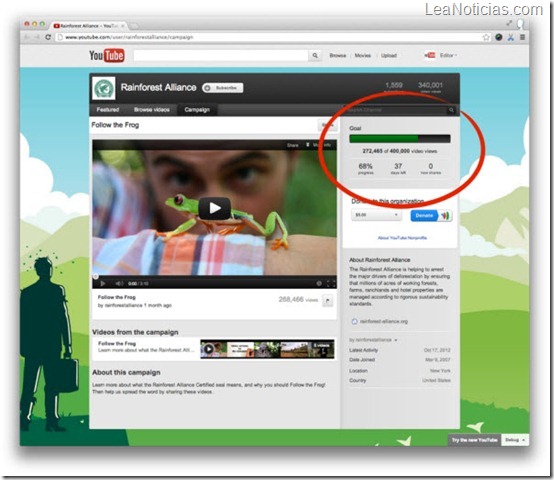The height and width of the screenshot is (480, 554).
Task: Click the statistics icon beside the view count
Action: click(328, 301)
